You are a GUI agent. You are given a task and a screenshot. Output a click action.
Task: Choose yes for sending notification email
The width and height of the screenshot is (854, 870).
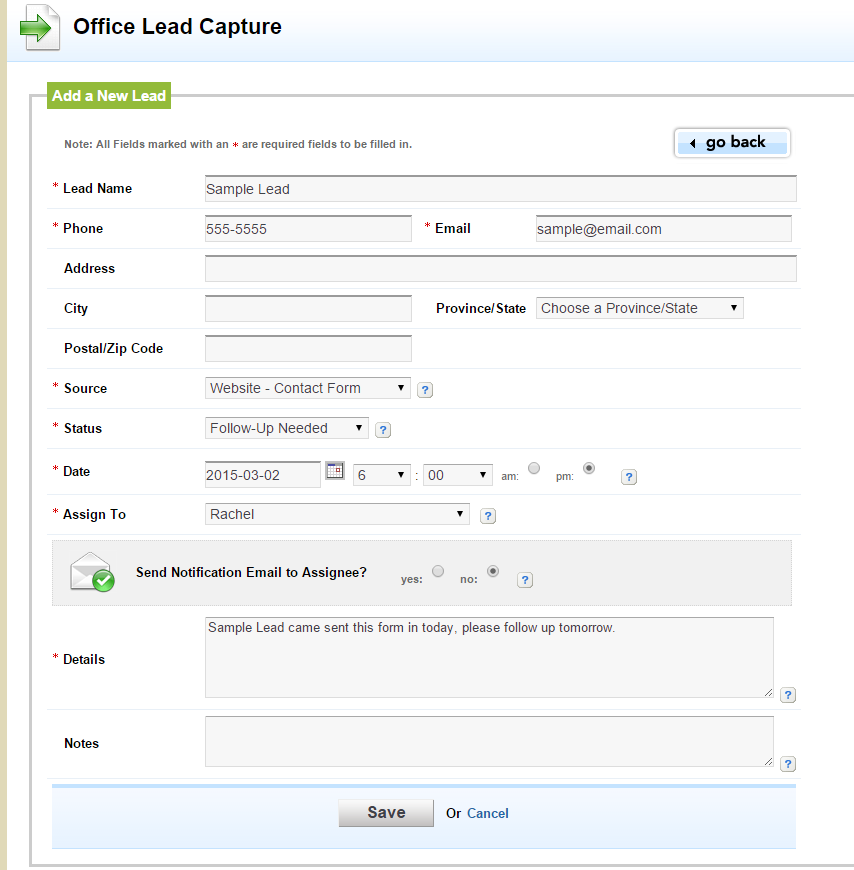tap(438, 571)
